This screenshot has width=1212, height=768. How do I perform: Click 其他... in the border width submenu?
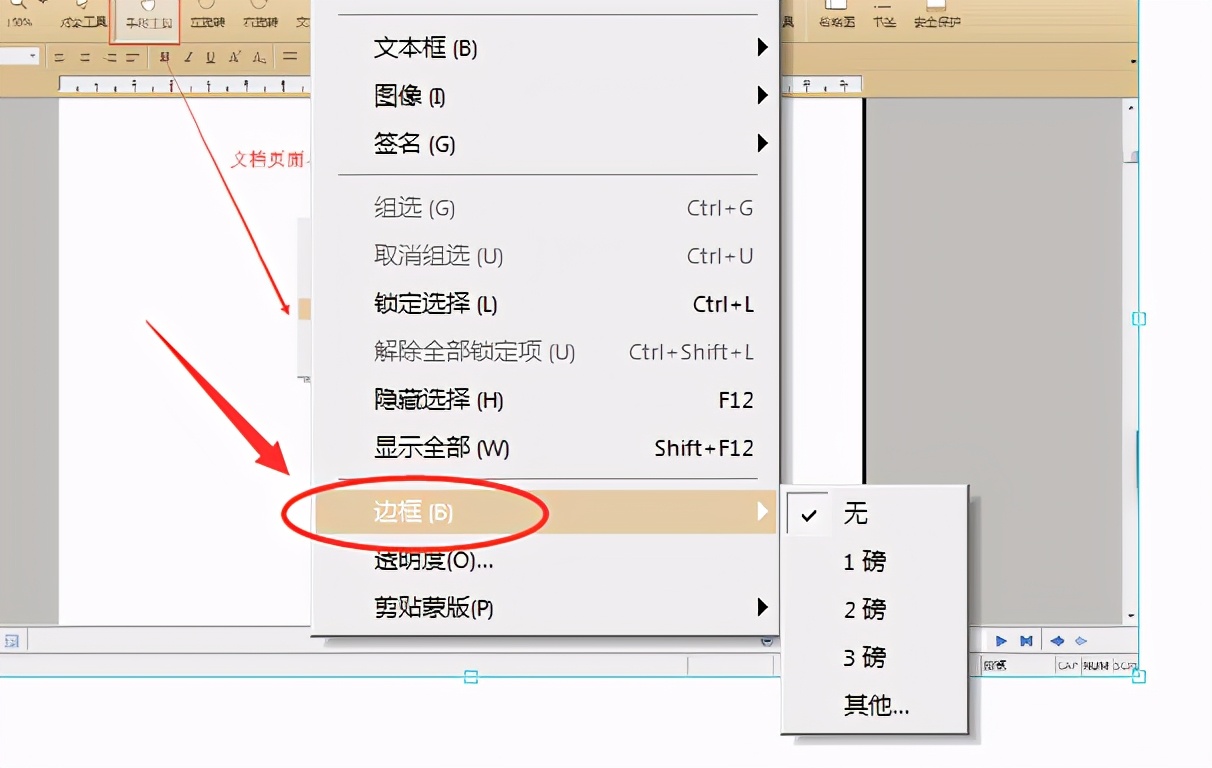pyautogui.click(x=876, y=705)
